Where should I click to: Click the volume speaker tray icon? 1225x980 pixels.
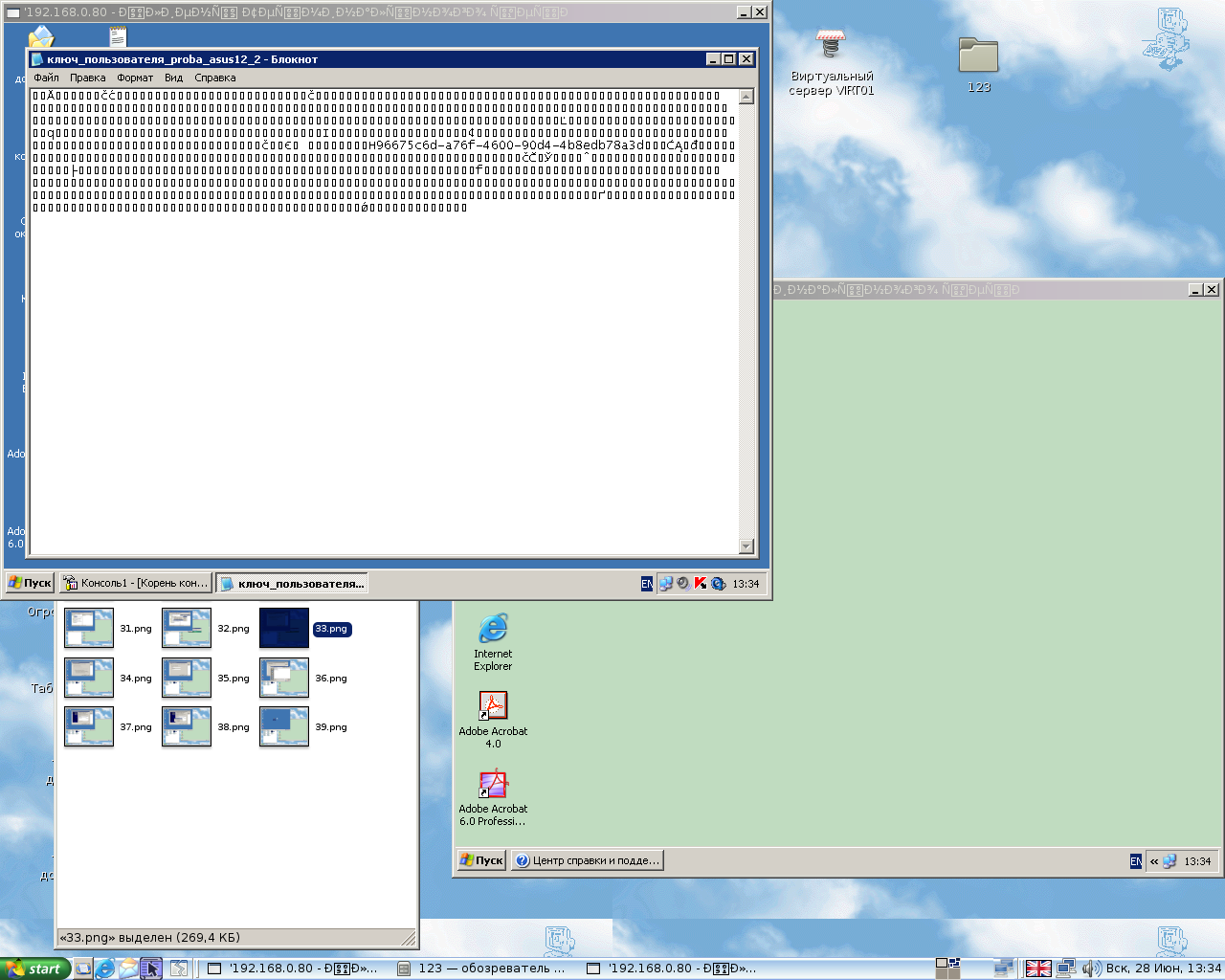[1090, 969]
